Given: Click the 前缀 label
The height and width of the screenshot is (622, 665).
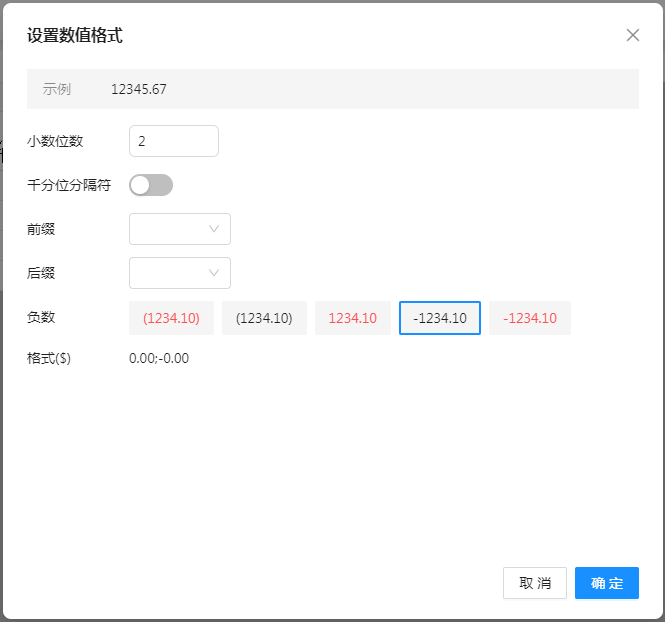Looking at the screenshot, I should coord(41,229).
